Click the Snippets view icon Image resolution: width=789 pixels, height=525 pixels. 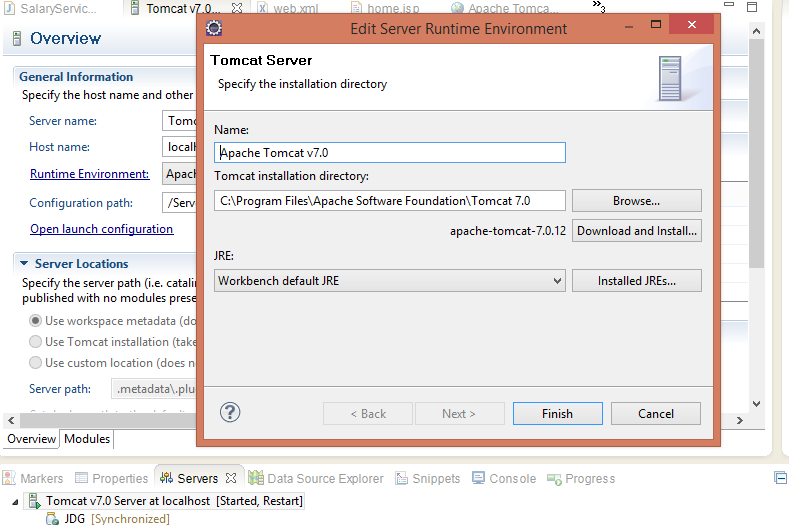click(402, 478)
